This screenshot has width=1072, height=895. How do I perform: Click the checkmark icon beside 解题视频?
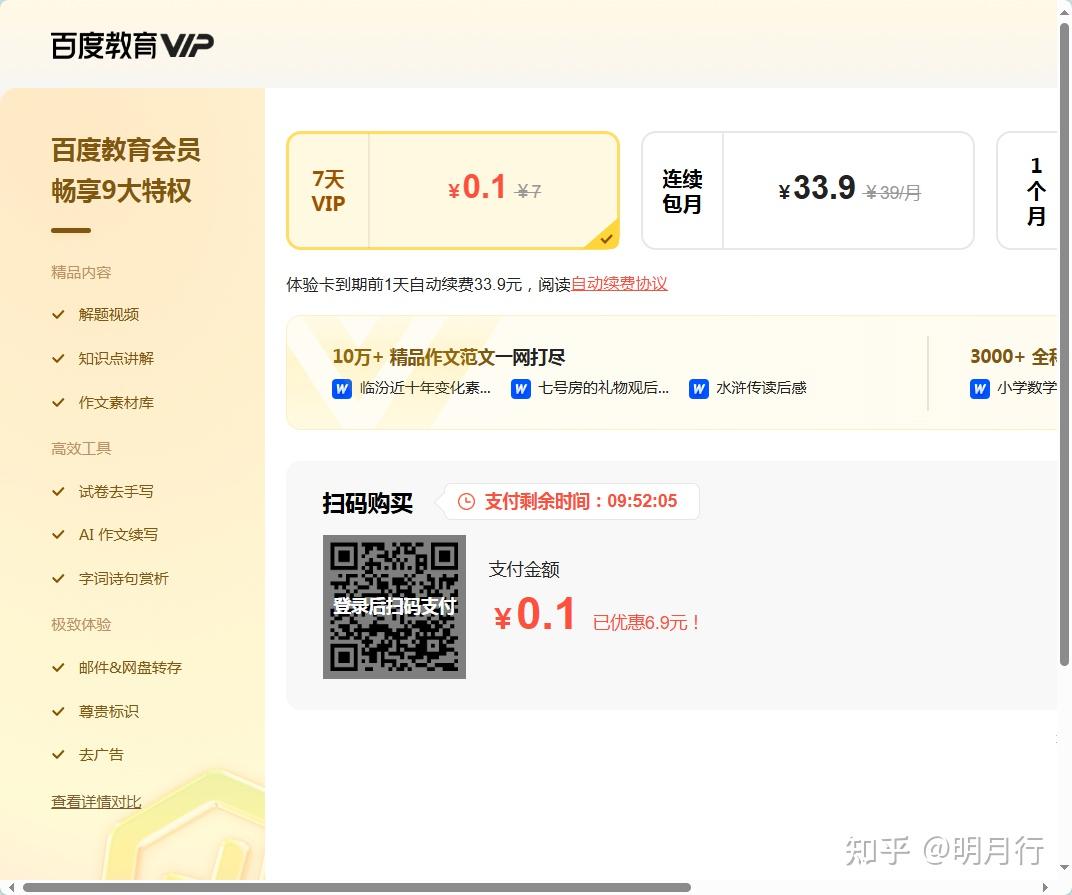coord(58,315)
